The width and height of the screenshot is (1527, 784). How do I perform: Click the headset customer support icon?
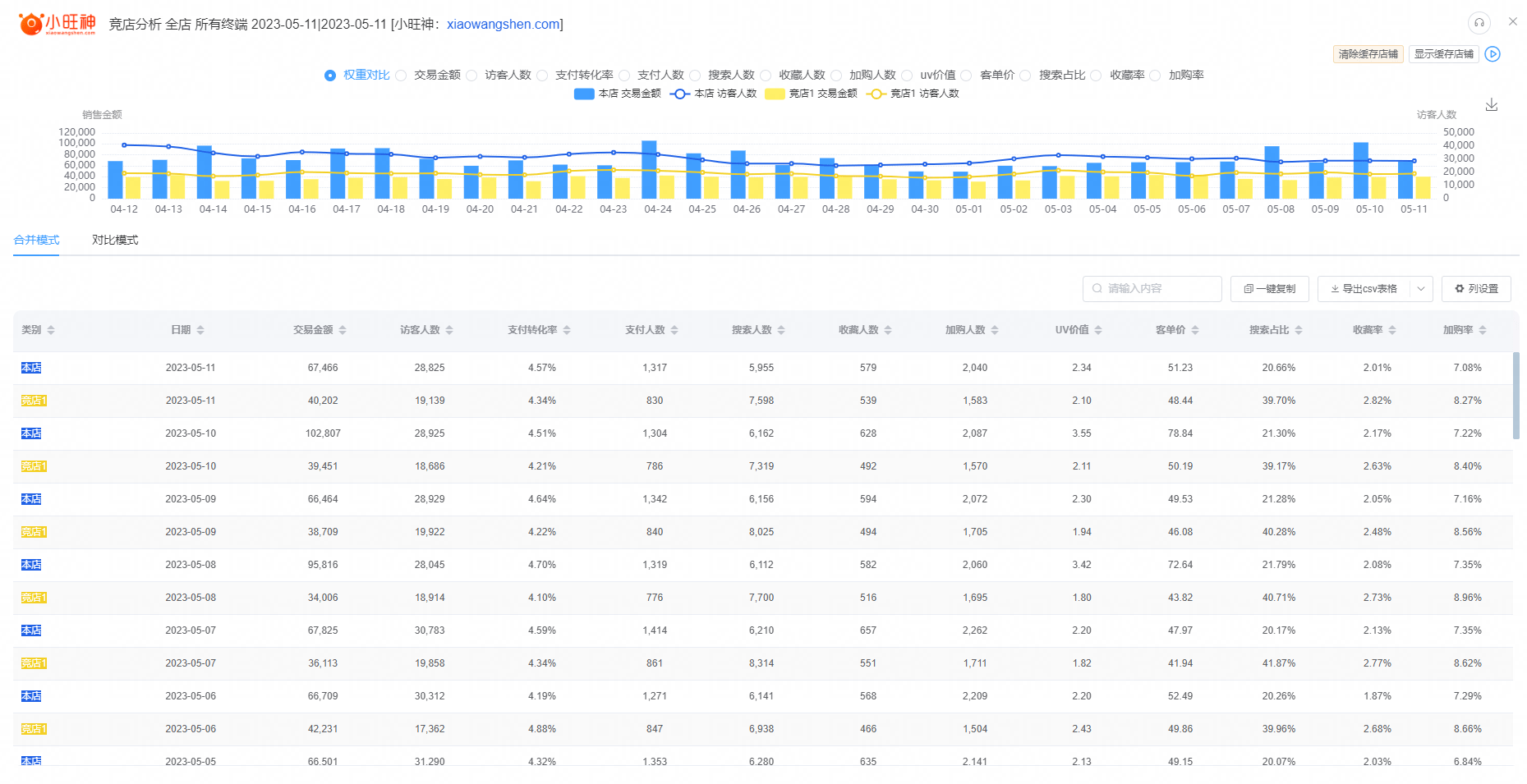[x=1479, y=22]
